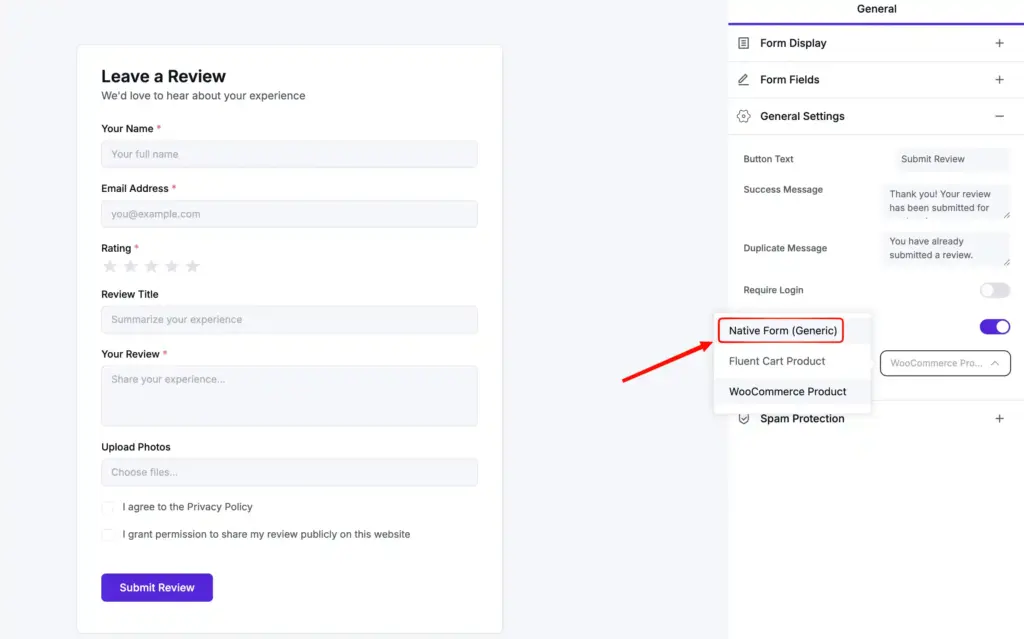1024x639 pixels.
Task: Select the second rating star
Action: 130,266
